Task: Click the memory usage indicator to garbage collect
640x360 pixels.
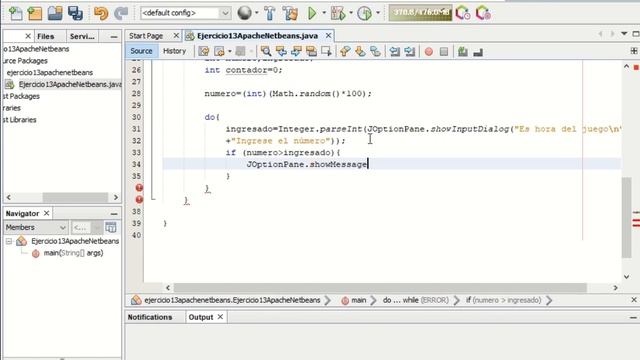Action: click(x=420, y=13)
